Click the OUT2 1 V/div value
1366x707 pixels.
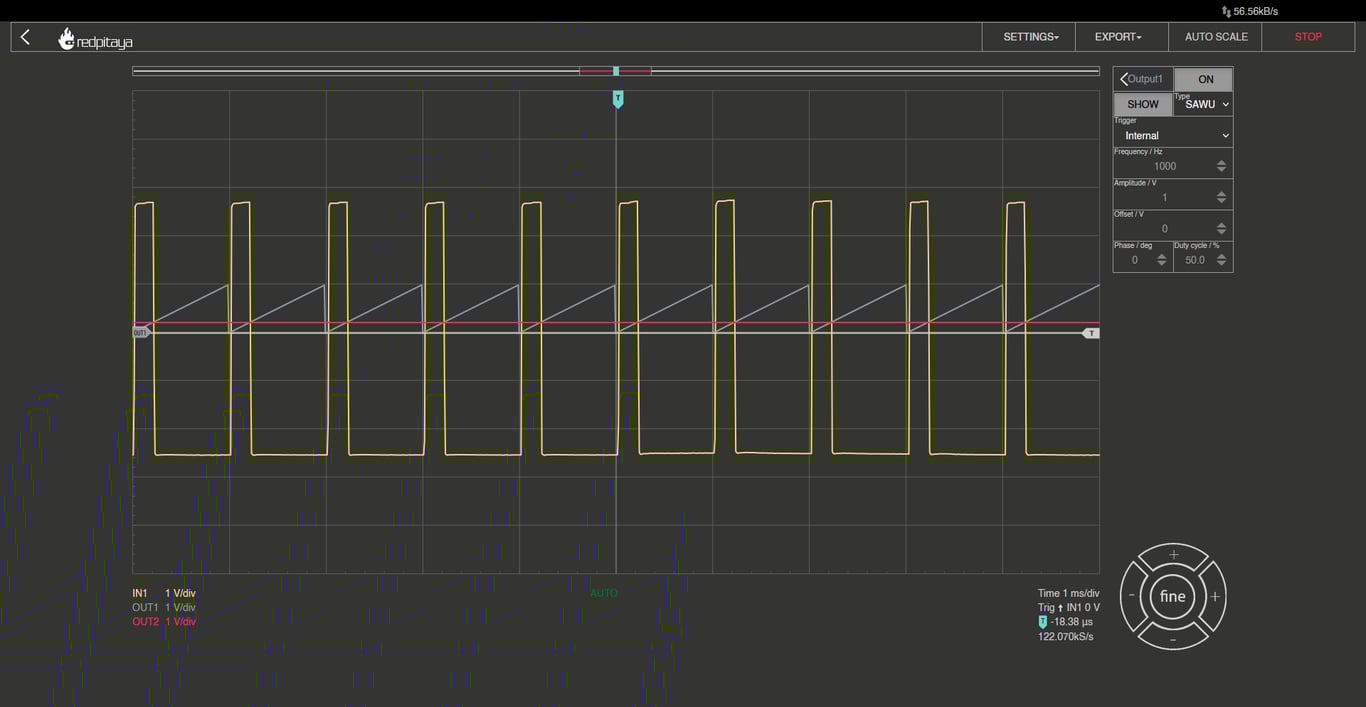click(x=180, y=622)
